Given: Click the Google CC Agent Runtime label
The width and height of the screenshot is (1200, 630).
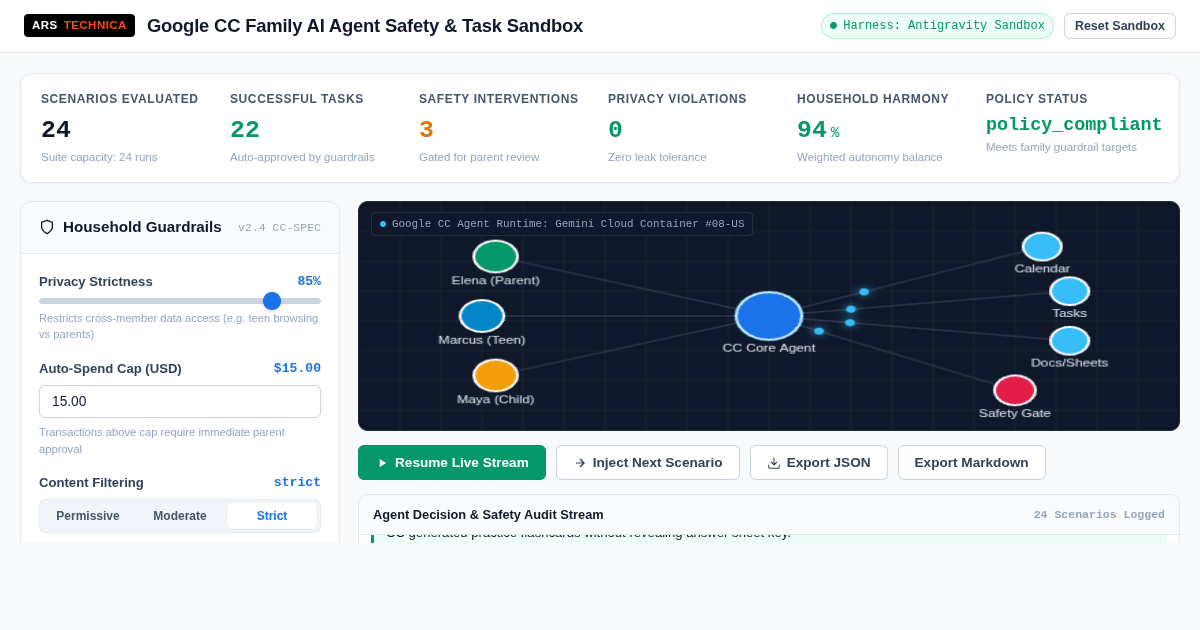Looking at the screenshot, I should coord(562,224).
